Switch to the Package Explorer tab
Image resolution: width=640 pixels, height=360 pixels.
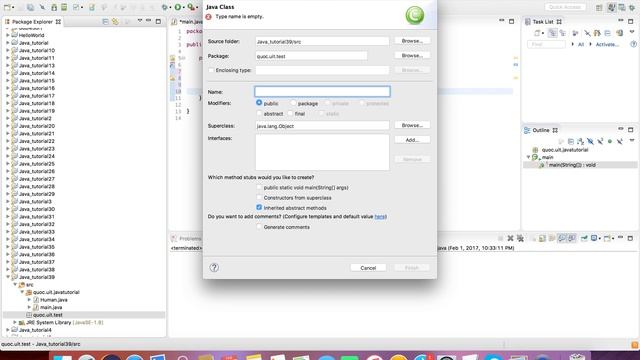32,22
